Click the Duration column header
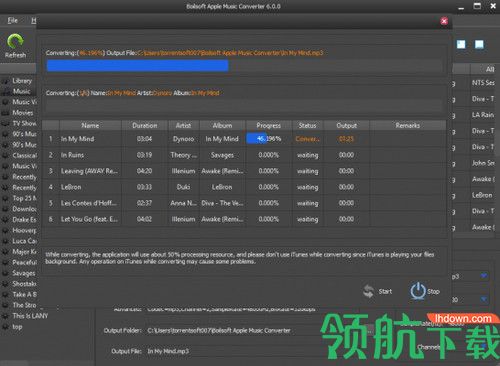The height and width of the screenshot is (366, 500). 145,125
